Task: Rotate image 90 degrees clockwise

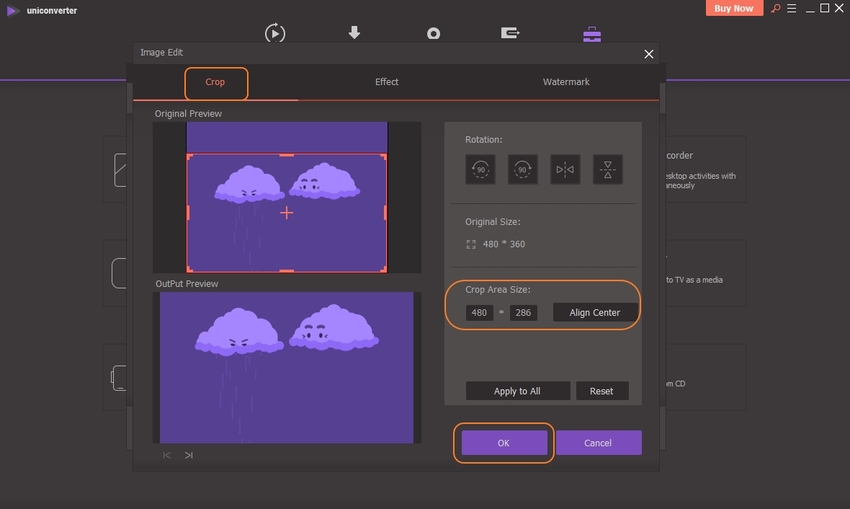Action: tap(522, 169)
